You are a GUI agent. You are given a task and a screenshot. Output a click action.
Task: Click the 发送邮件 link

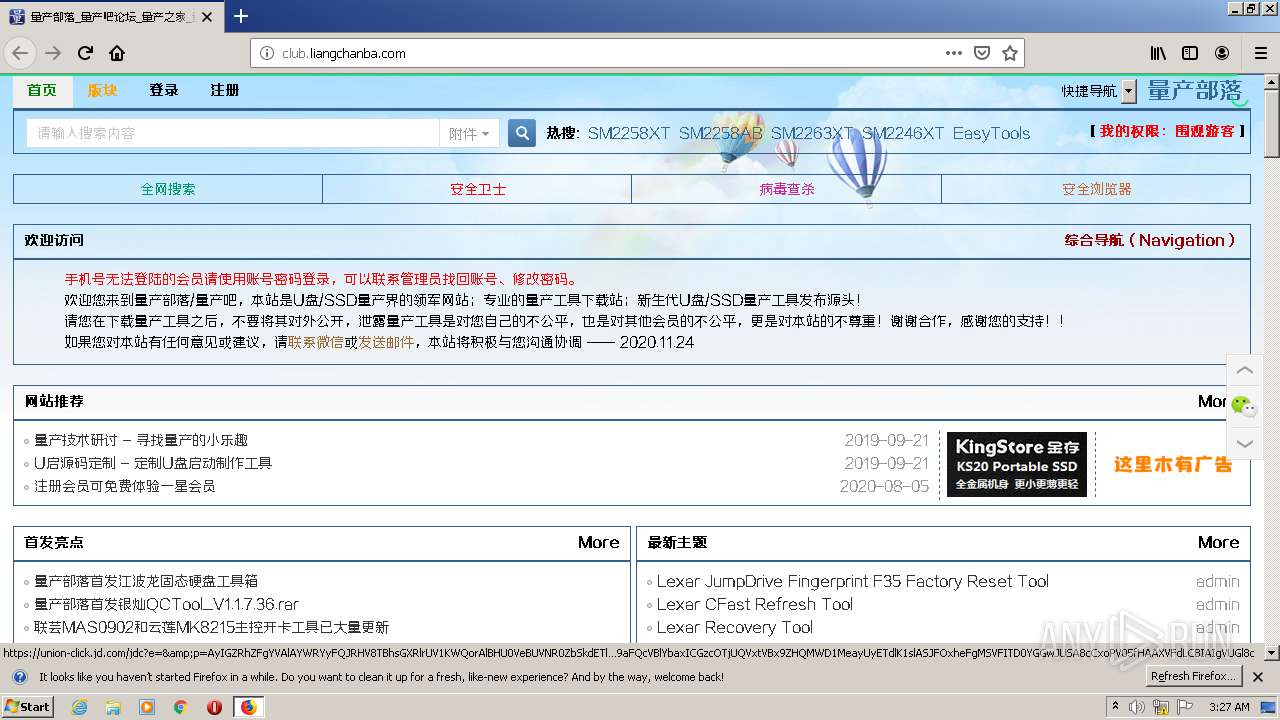coord(386,342)
